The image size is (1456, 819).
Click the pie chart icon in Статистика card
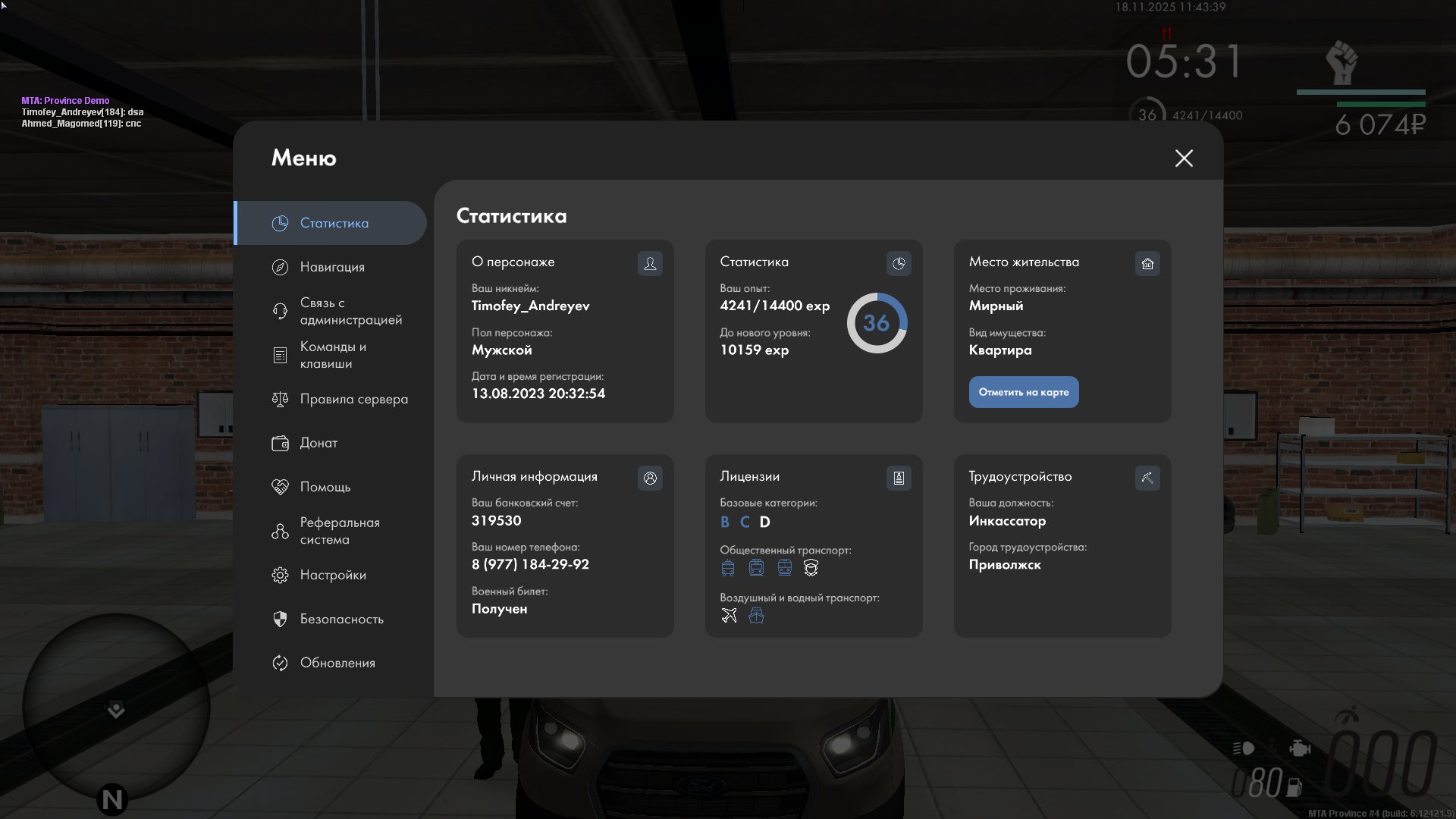click(x=899, y=263)
